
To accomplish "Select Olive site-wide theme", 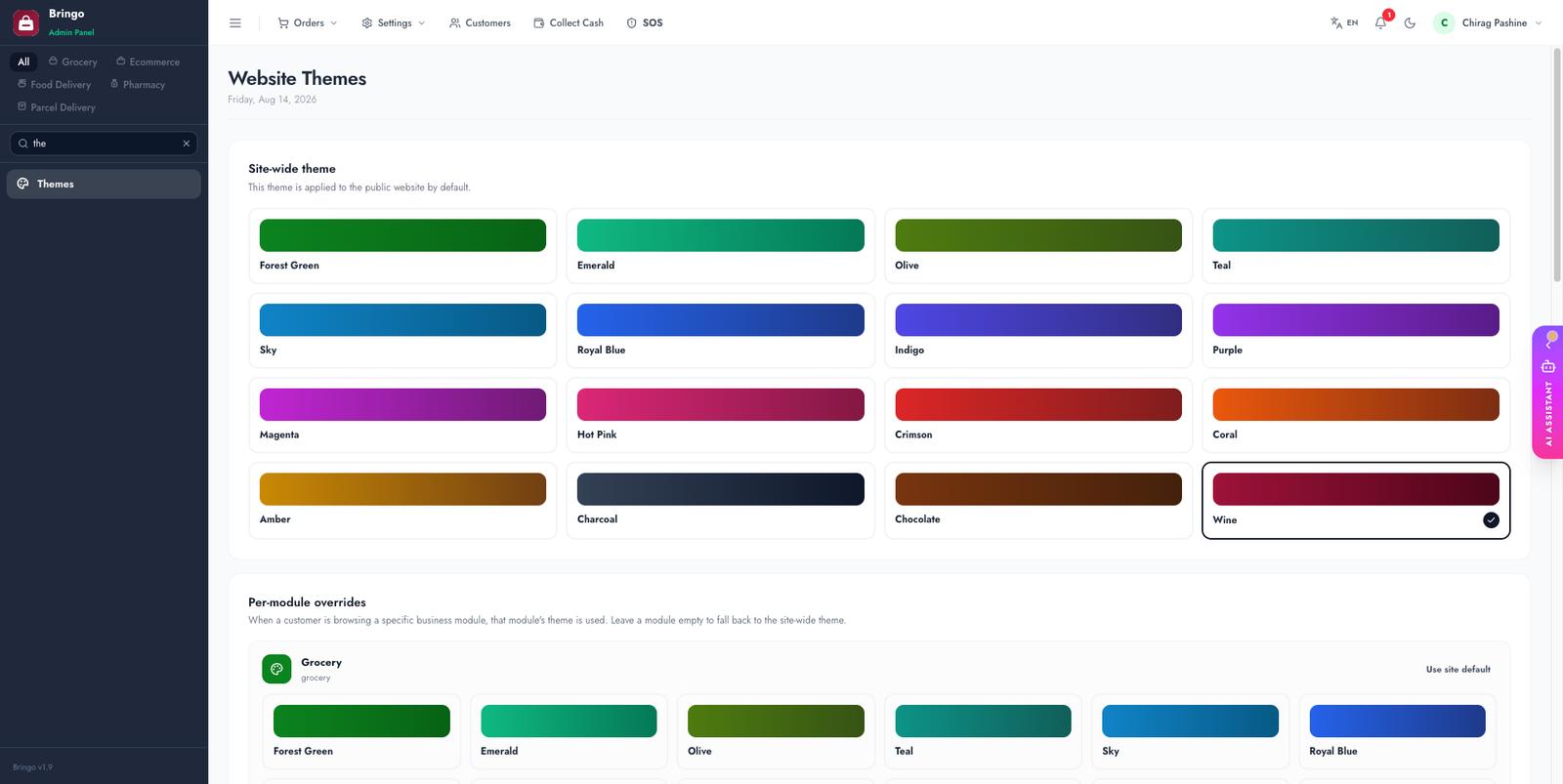I will (x=1038, y=246).
